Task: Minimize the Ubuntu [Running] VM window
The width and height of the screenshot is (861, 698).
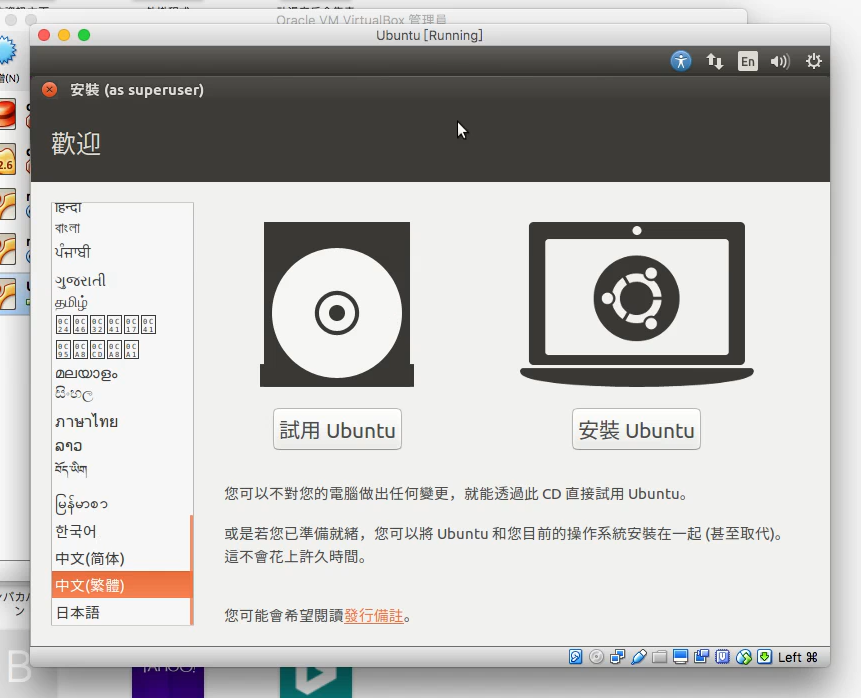Action: click(64, 35)
